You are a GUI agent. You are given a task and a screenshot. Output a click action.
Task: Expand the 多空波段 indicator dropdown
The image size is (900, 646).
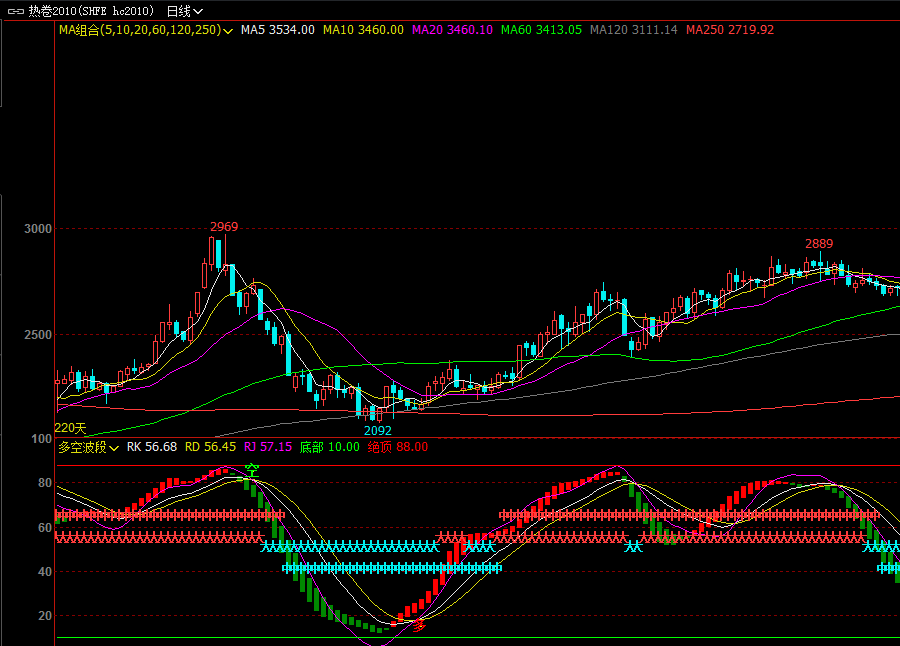tap(113, 448)
